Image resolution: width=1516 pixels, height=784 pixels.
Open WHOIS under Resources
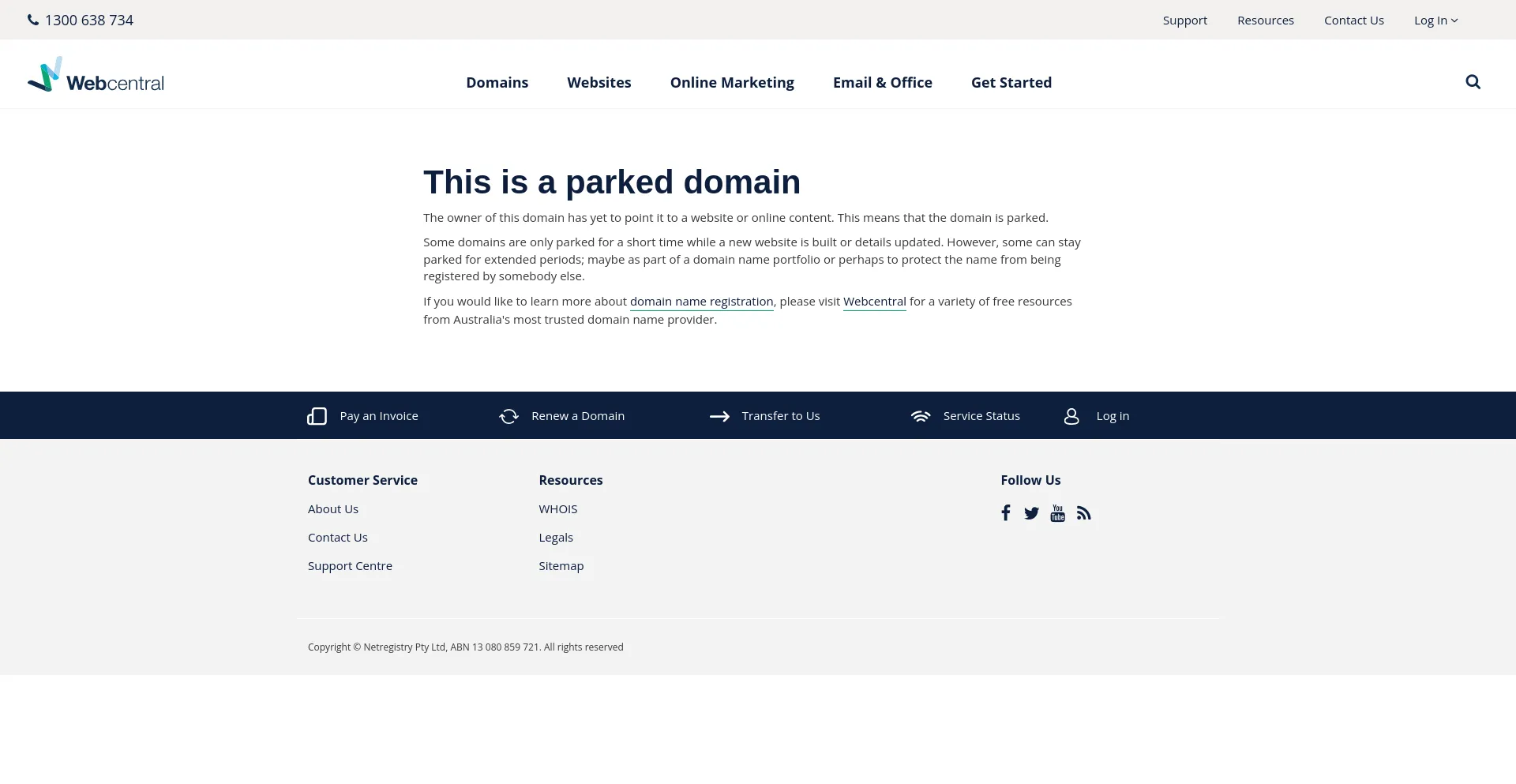pyautogui.click(x=557, y=509)
